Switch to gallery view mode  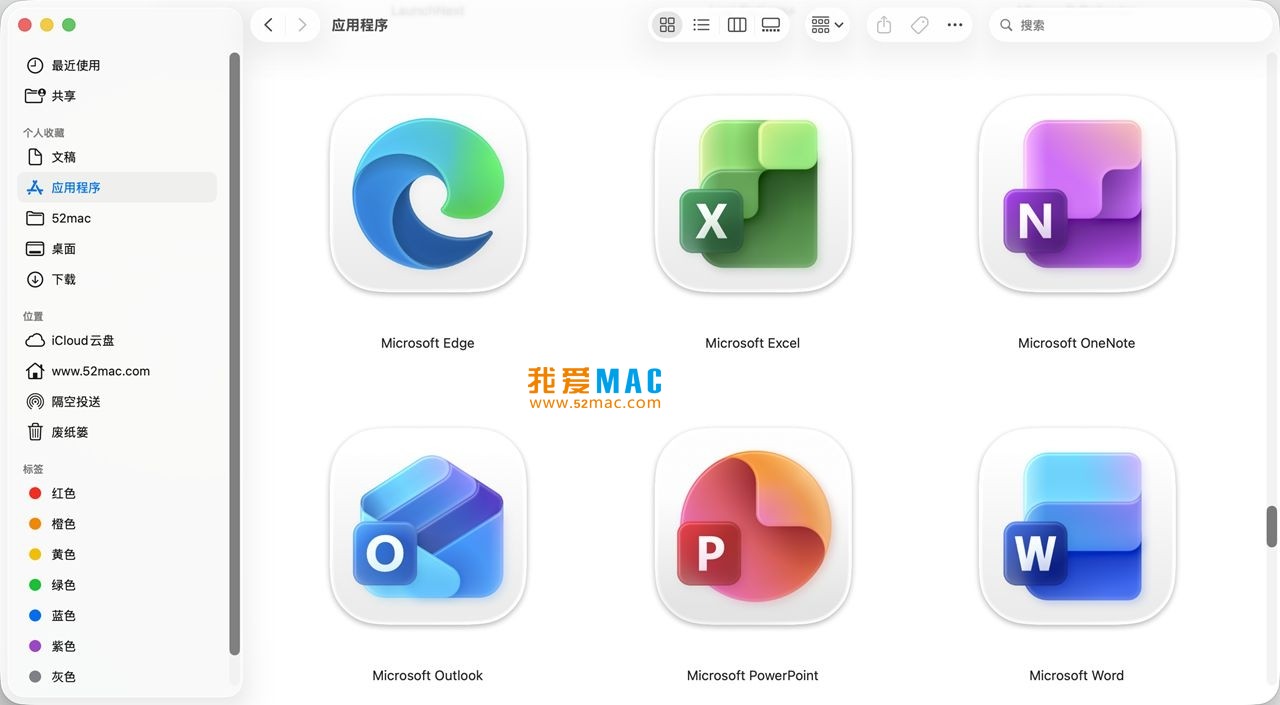click(771, 24)
